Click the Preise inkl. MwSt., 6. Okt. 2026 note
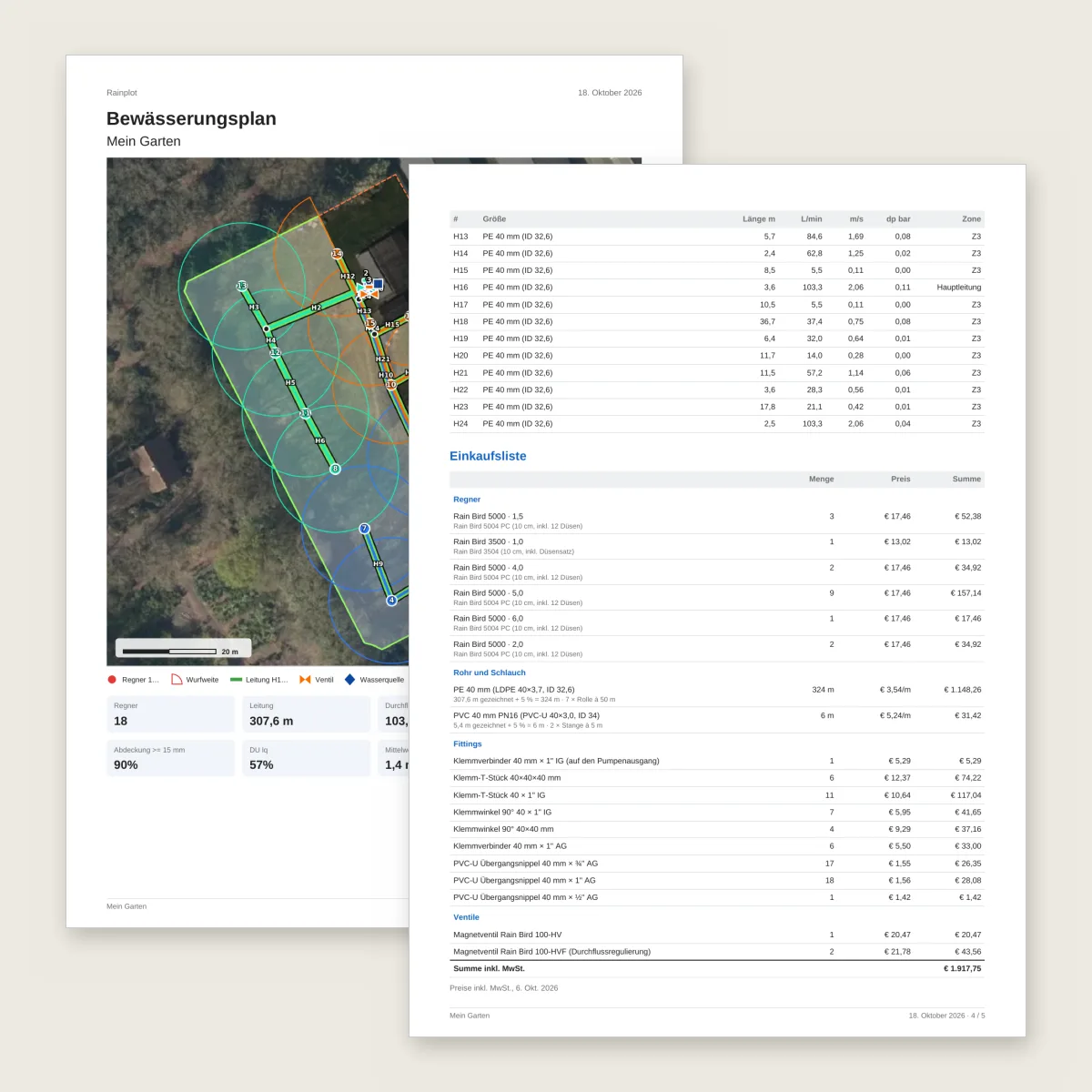1092x1092 pixels. pyautogui.click(x=504, y=988)
